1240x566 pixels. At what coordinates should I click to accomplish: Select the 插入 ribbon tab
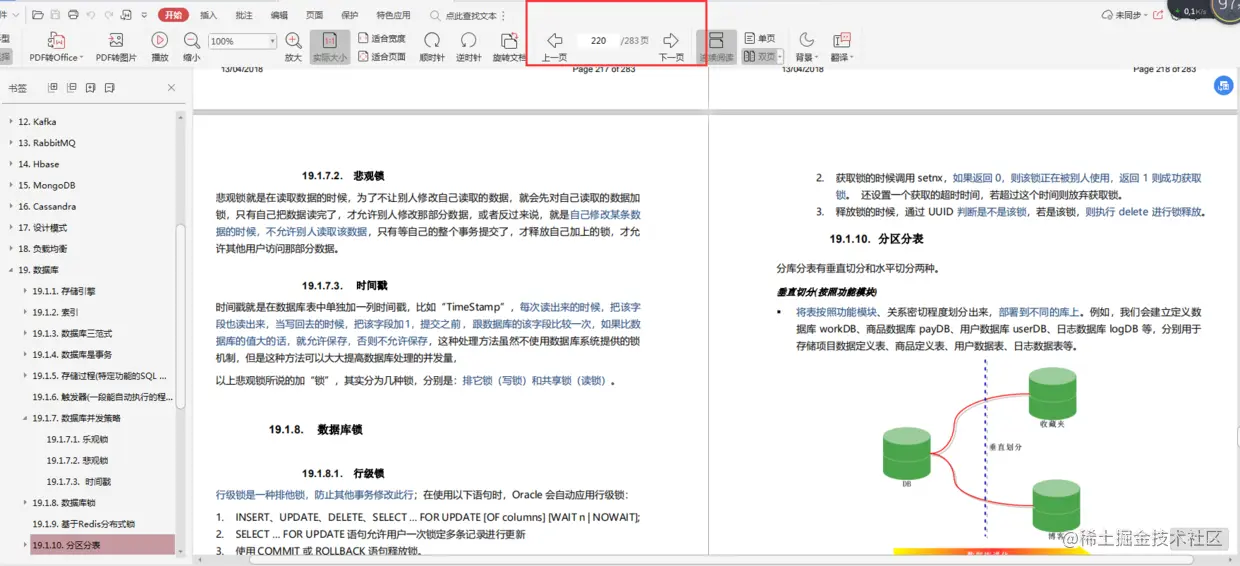click(208, 15)
